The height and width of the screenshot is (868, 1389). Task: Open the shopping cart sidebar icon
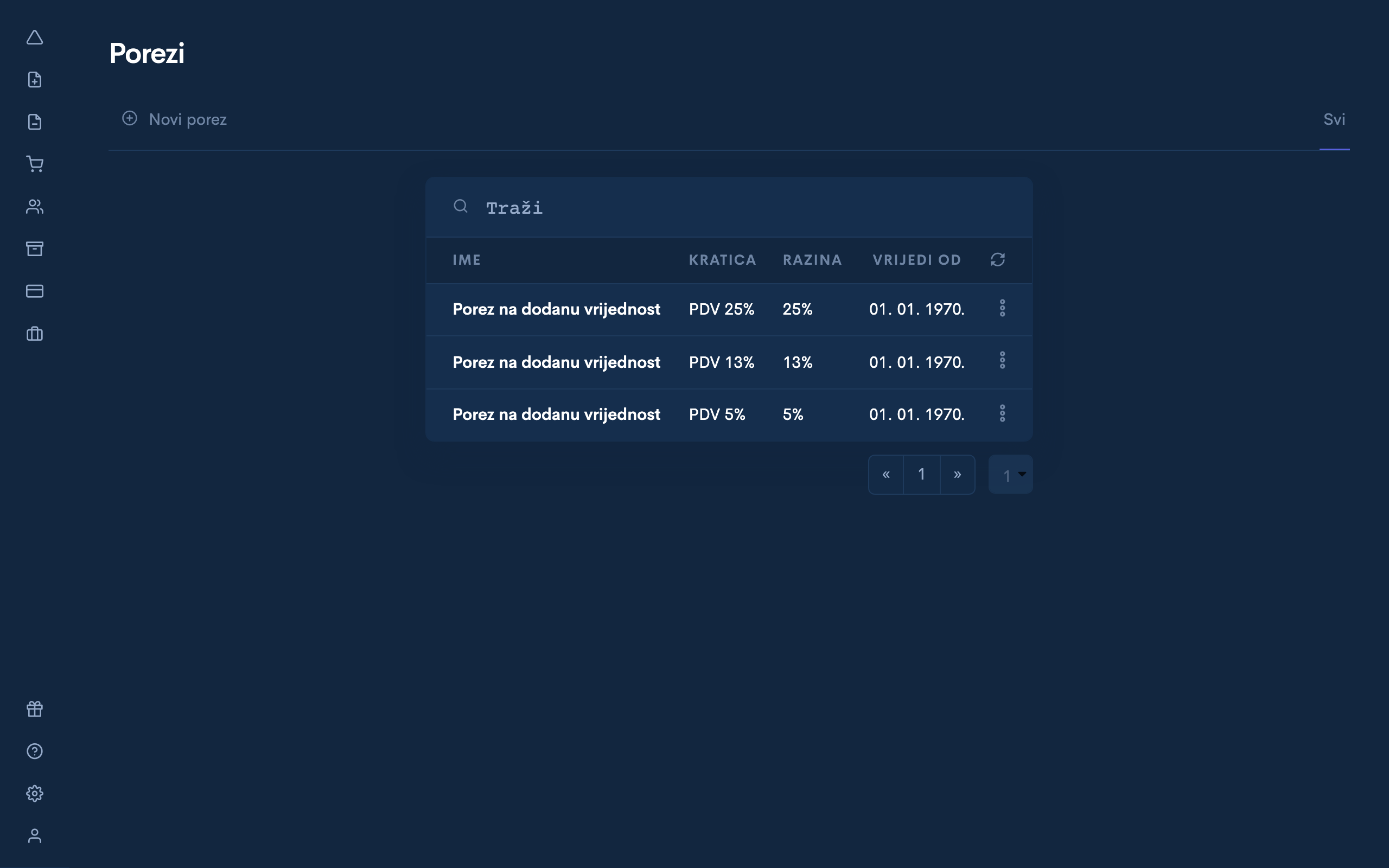(x=34, y=164)
